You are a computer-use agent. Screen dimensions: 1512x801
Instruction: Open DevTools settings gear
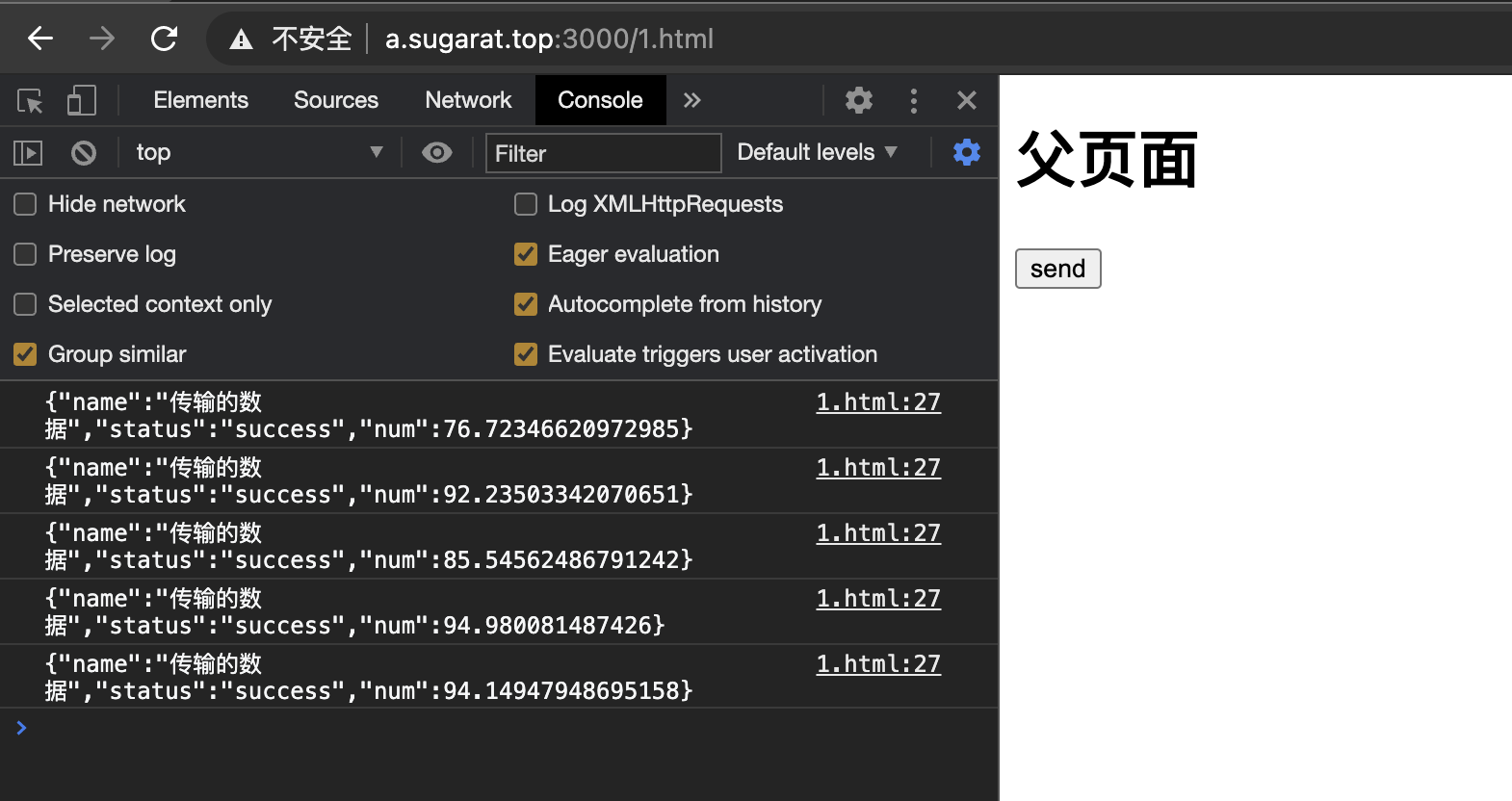pos(859,100)
